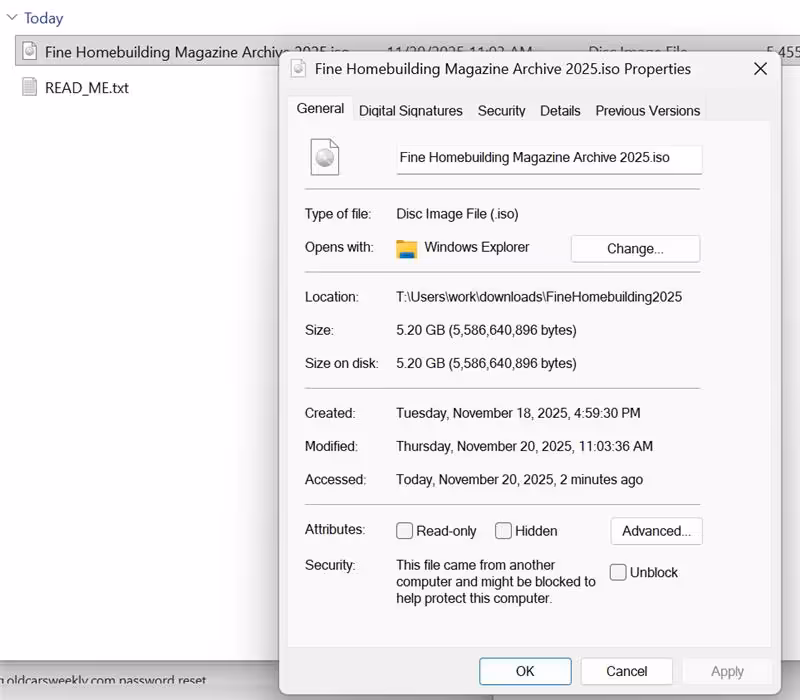The height and width of the screenshot is (700, 800).
Task: Open the Security tab
Action: pos(501,111)
